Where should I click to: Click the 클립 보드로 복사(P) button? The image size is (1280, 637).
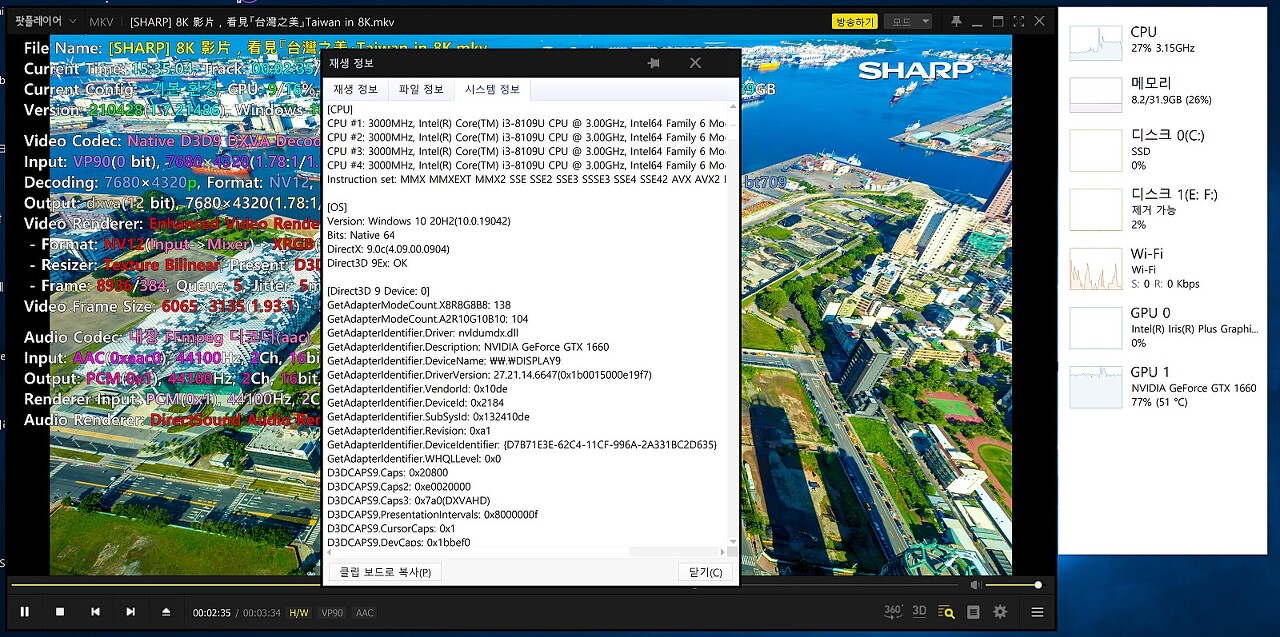click(385, 572)
